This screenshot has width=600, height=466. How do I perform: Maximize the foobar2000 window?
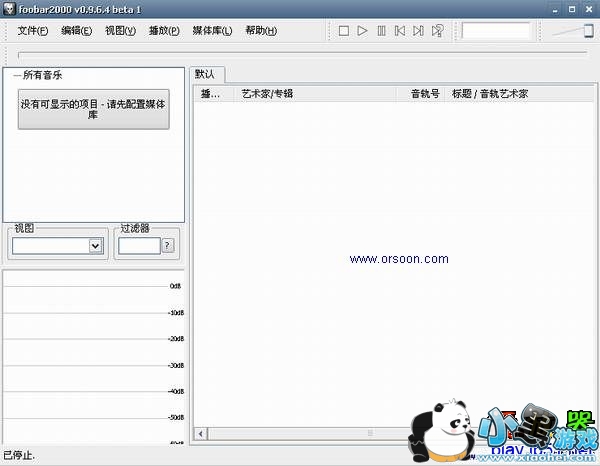coord(572,9)
